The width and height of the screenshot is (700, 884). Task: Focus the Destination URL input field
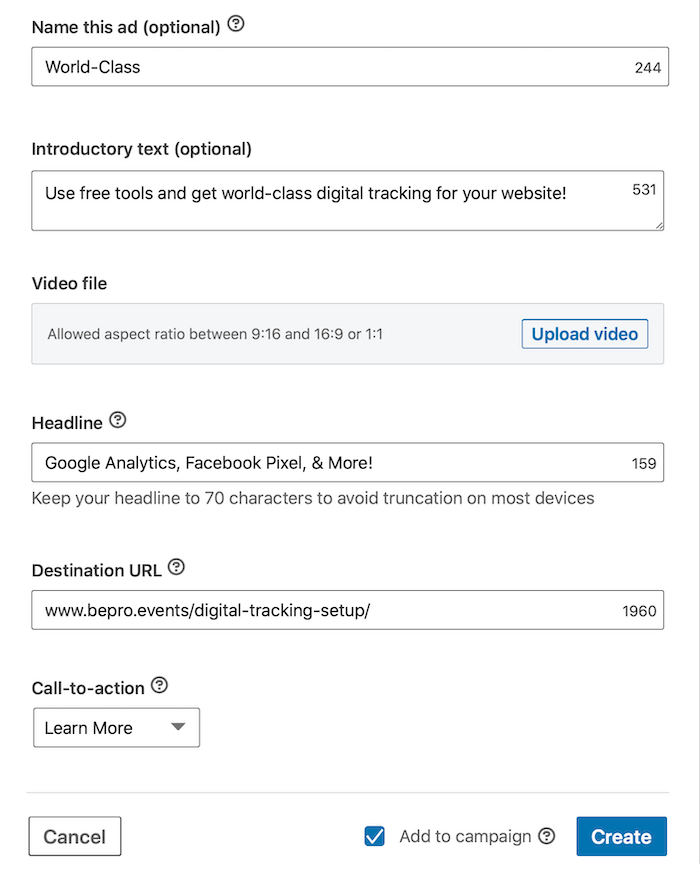click(348, 610)
